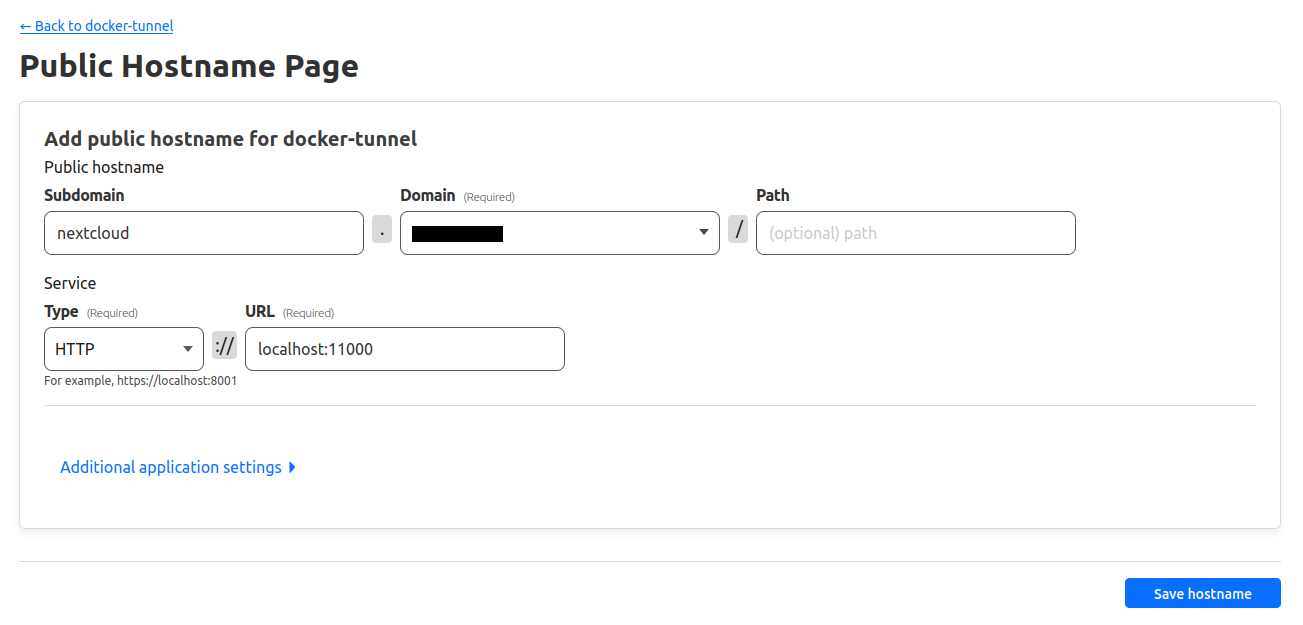The width and height of the screenshot is (1303, 625).
Task: Click the slash separator badge before Path
Action: click(x=738, y=229)
